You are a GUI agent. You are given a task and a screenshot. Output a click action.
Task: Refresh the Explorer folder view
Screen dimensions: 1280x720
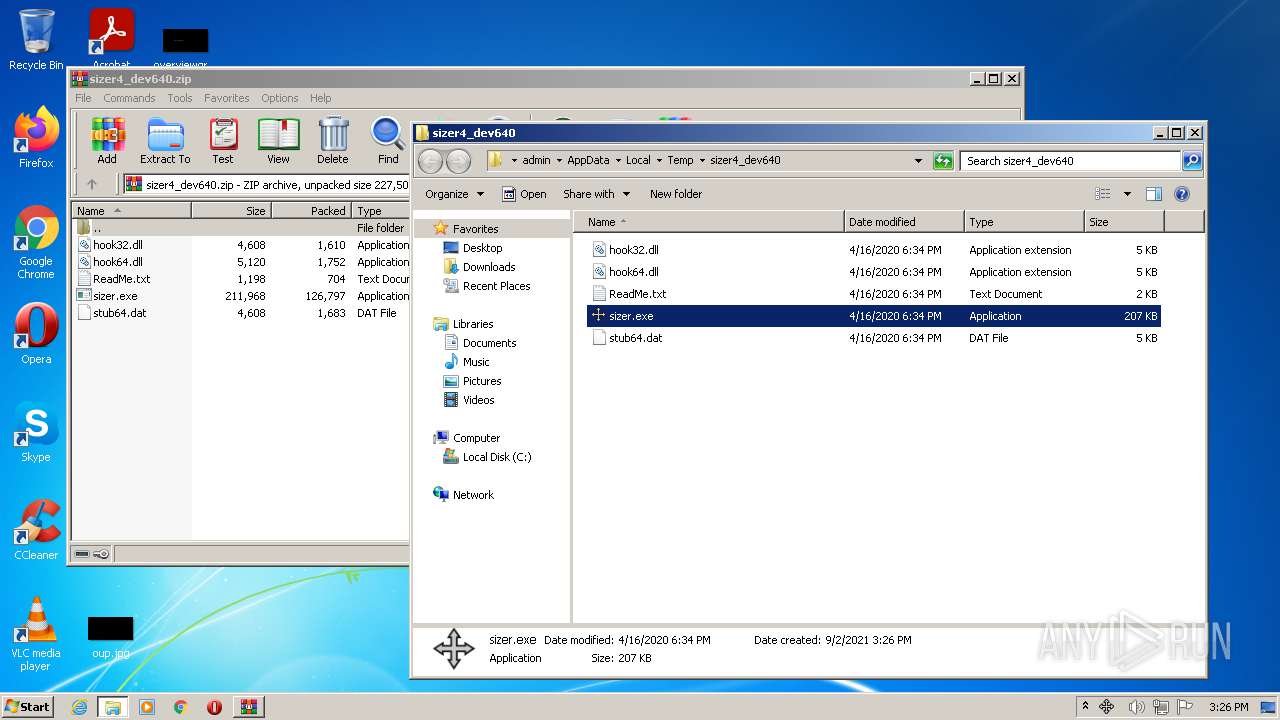943,160
